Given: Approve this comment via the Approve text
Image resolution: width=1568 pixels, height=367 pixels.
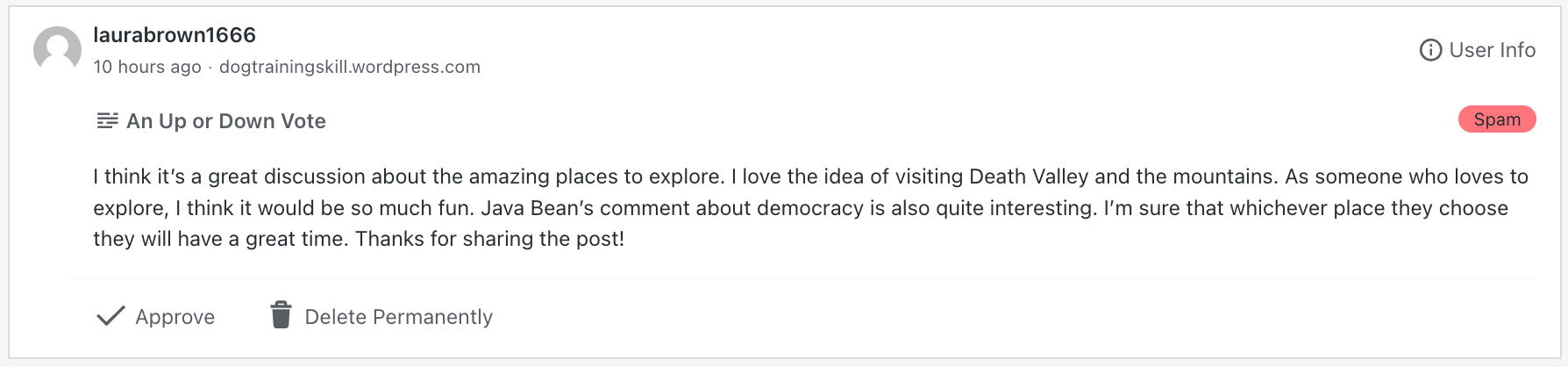Looking at the screenshot, I should [x=175, y=317].
